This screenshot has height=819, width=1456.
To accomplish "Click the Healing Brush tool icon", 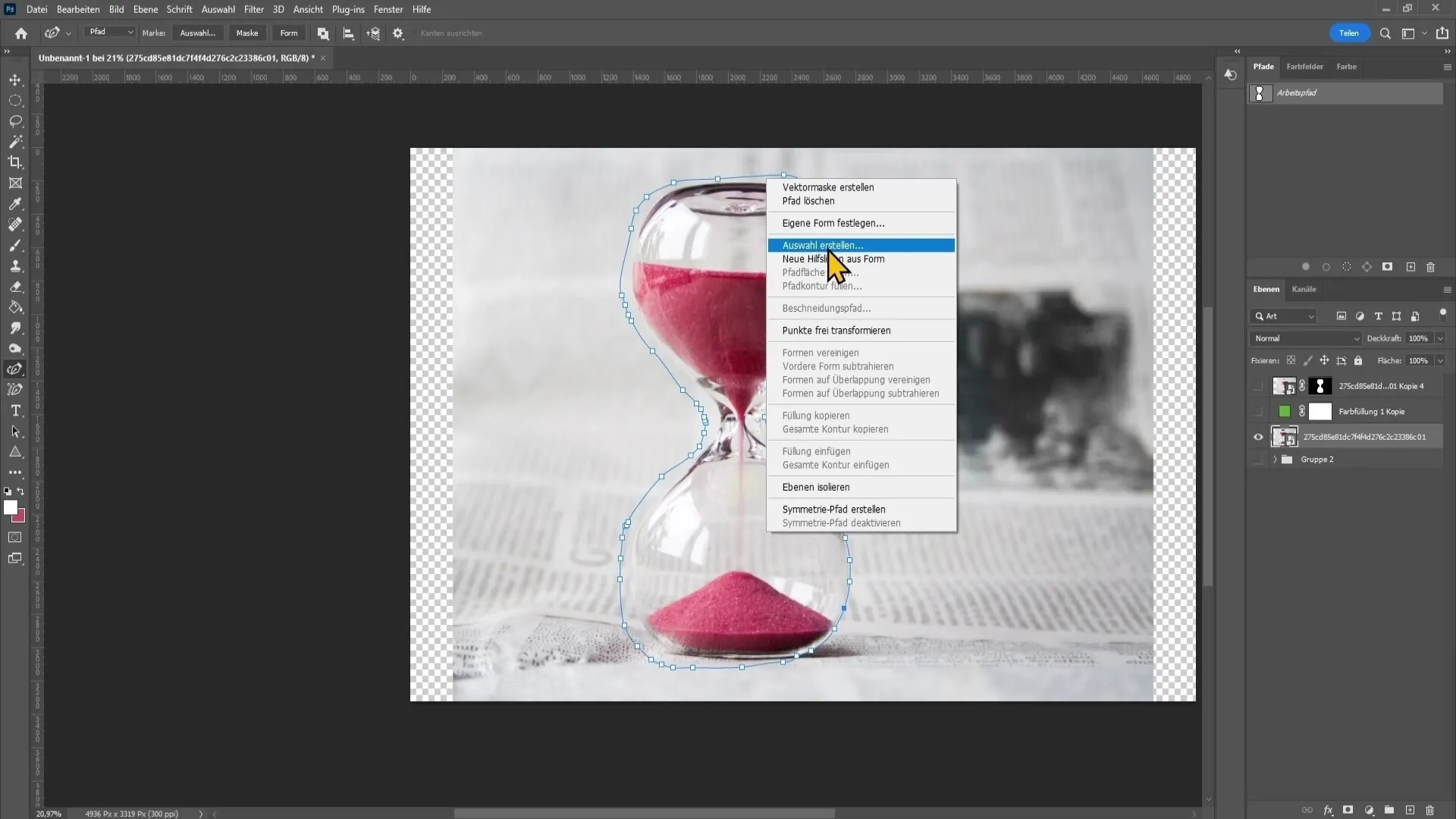I will coord(15,224).
